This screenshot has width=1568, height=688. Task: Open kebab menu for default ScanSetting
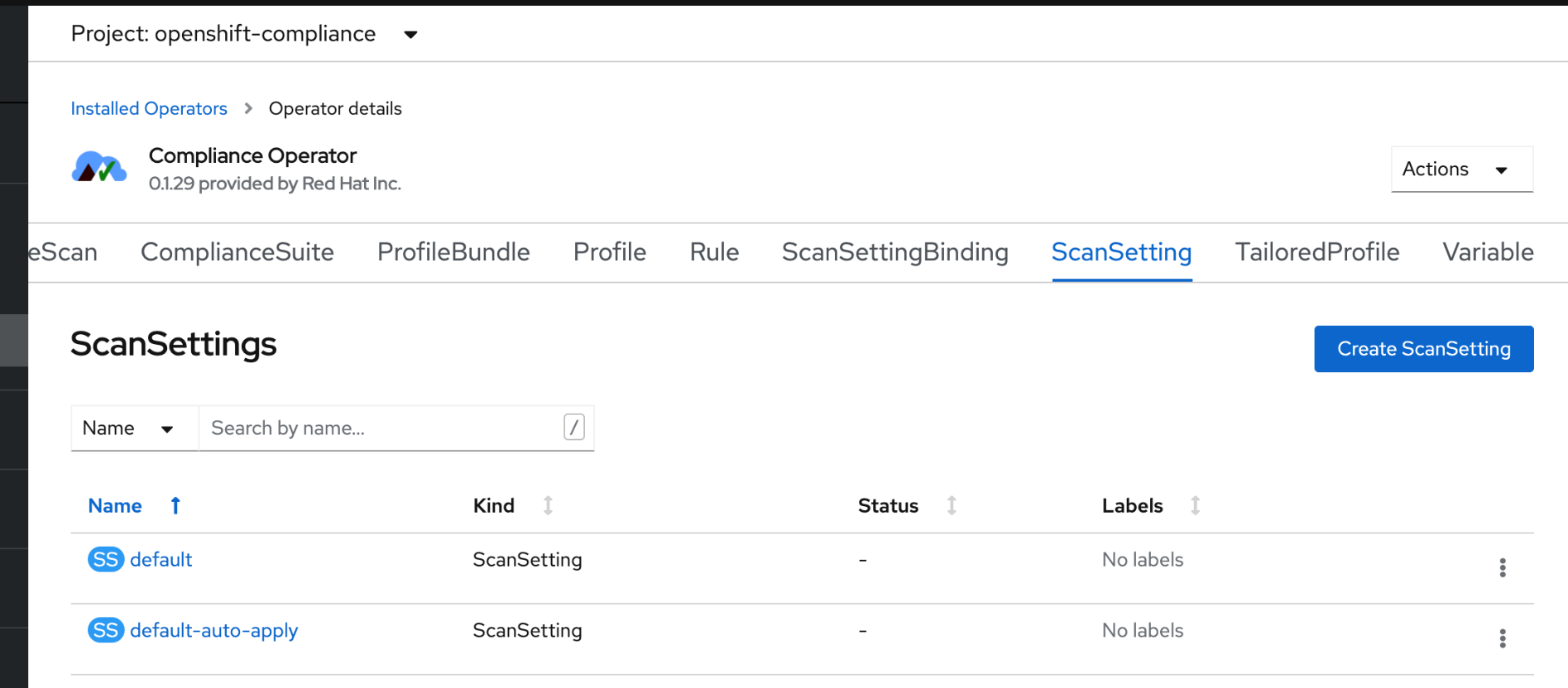point(1502,567)
